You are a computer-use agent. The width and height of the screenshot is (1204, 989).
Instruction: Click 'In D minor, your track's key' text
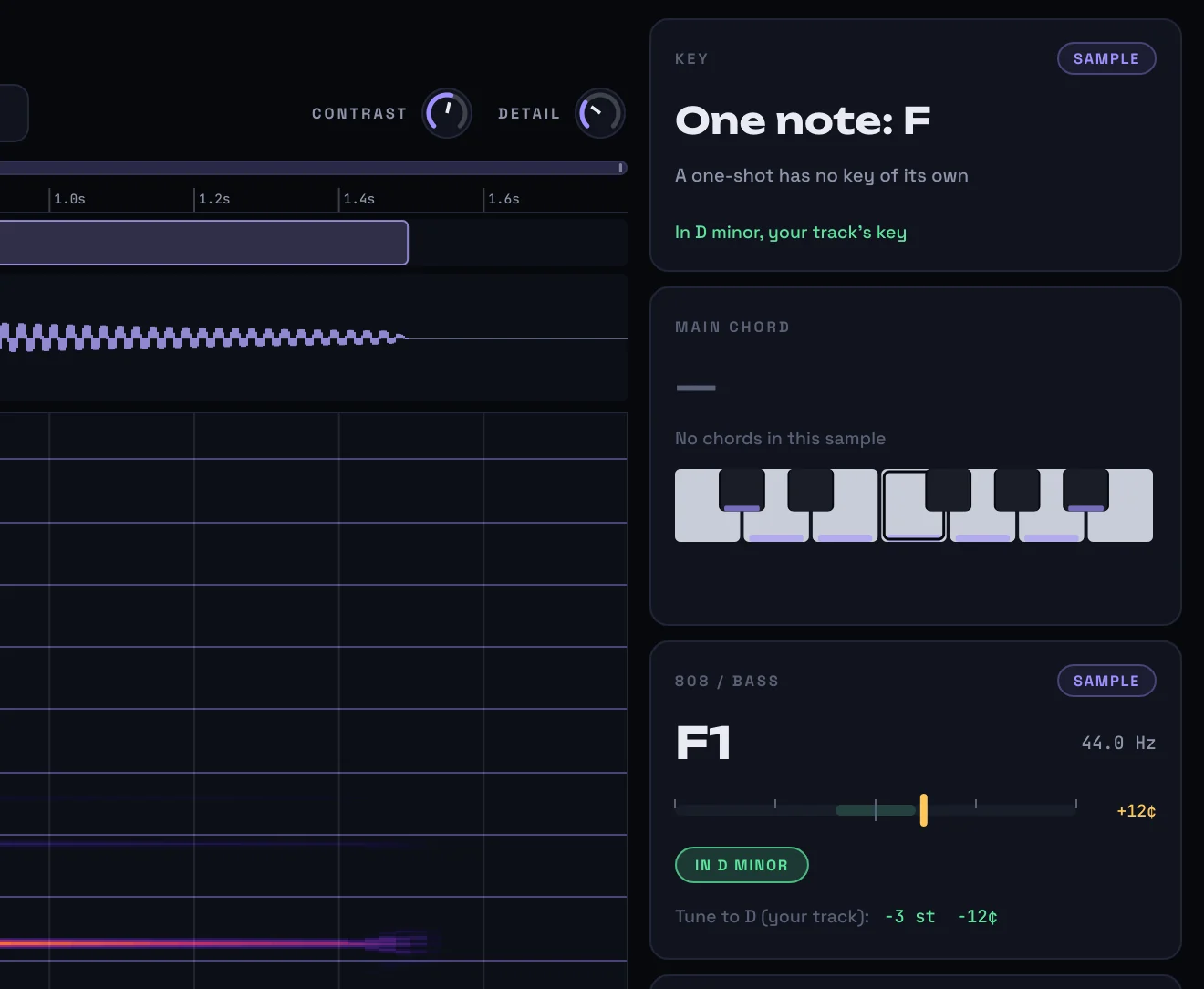(x=791, y=232)
